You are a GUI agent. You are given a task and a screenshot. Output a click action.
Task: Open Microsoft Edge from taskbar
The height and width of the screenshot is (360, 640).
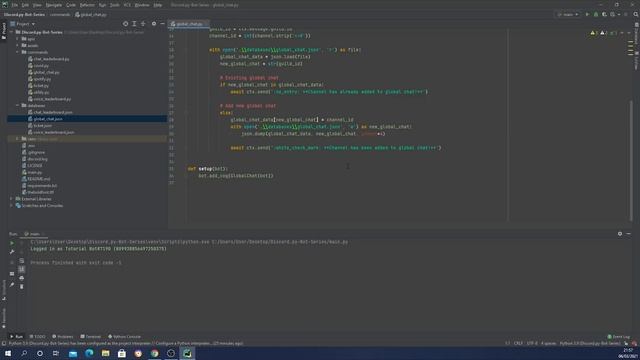point(89,353)
